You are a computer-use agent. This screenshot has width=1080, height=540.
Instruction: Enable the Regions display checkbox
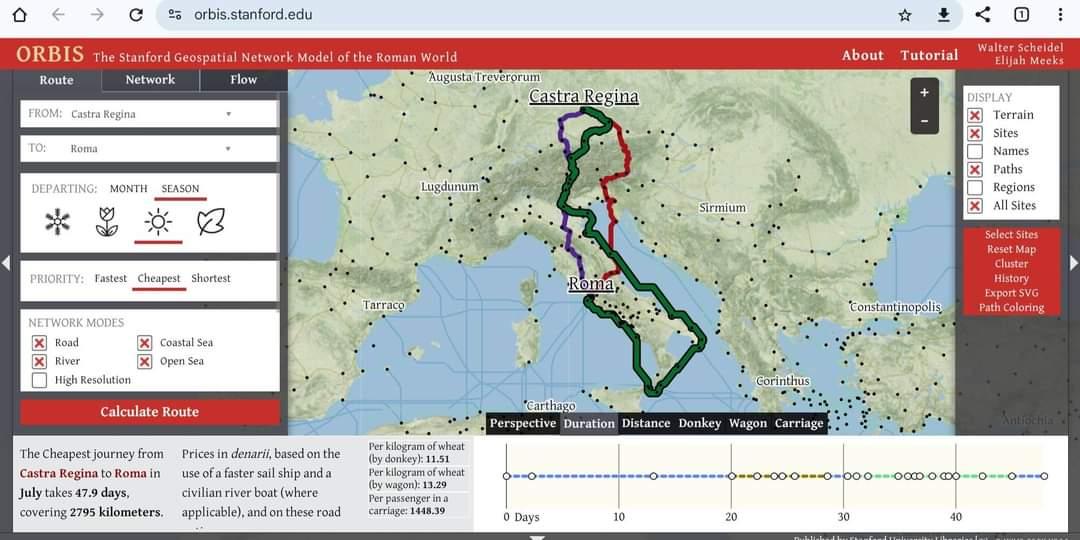(975, 187)
